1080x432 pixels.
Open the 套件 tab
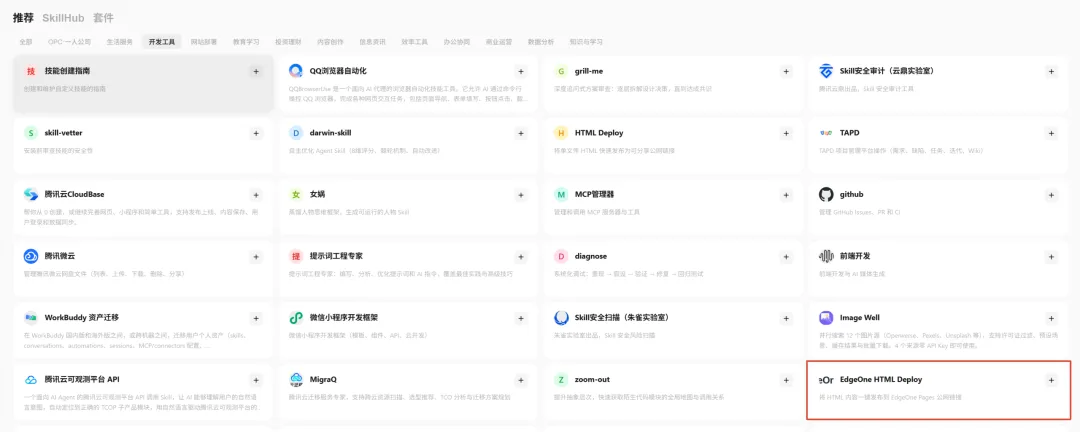[x=103, y=18]
